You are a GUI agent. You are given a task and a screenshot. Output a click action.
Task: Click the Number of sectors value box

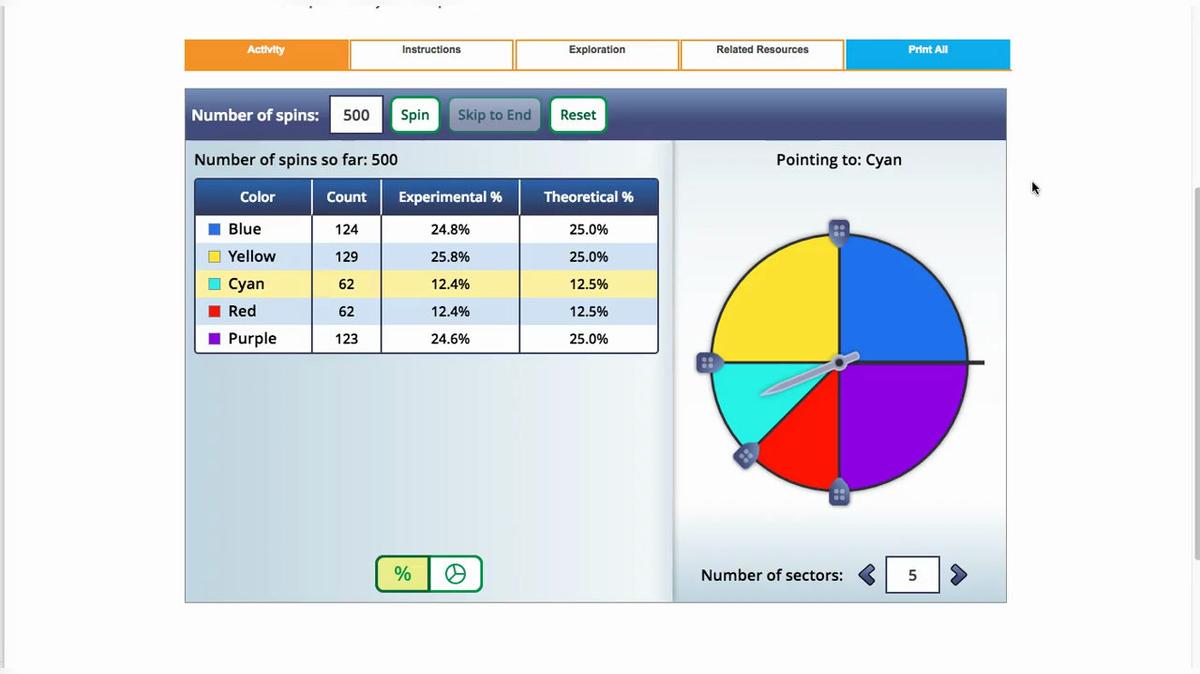pyautogui.click(x=912, y=575)
